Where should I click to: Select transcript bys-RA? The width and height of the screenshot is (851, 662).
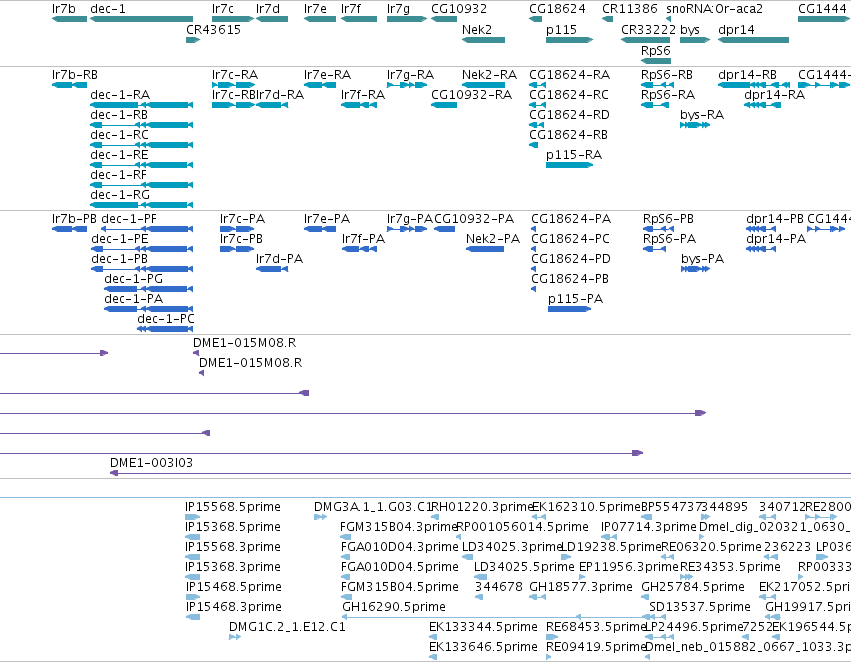pos(695,125)
